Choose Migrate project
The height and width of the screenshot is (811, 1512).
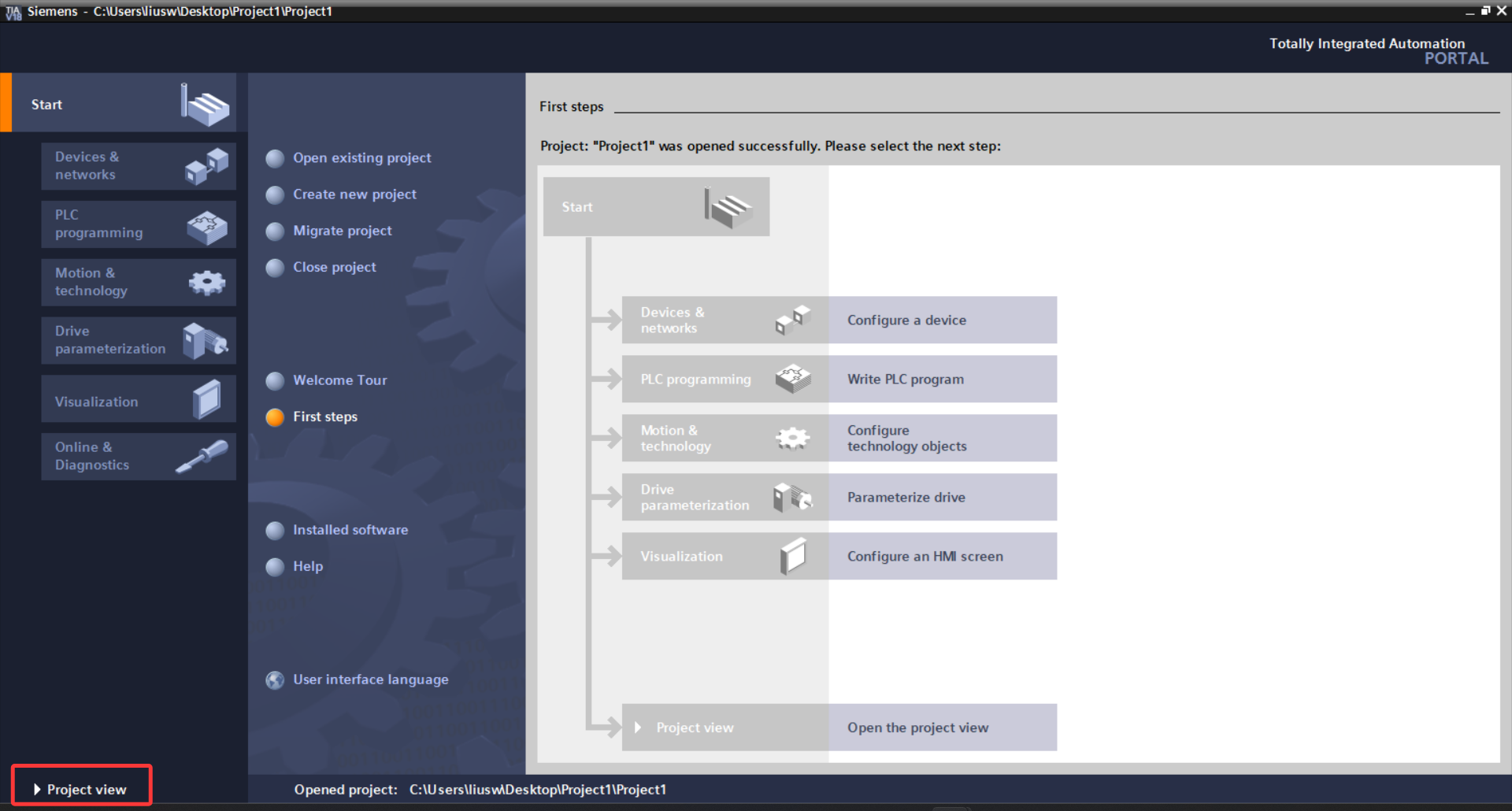click(342, 231)
